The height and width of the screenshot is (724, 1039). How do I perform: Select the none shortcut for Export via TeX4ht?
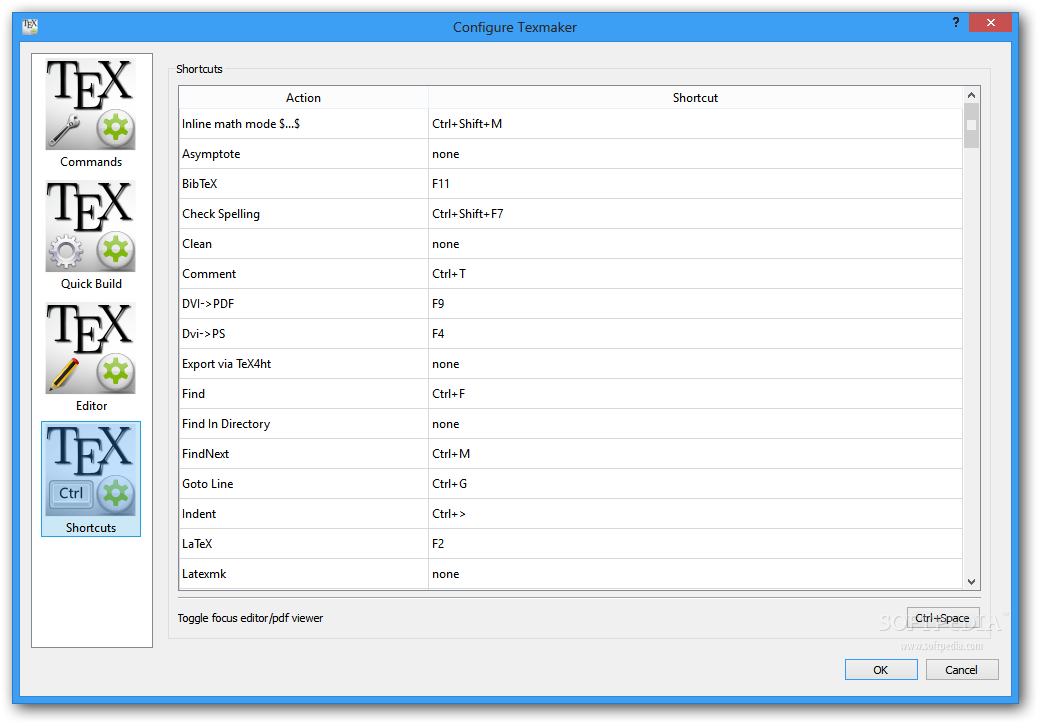click(695, 364)
